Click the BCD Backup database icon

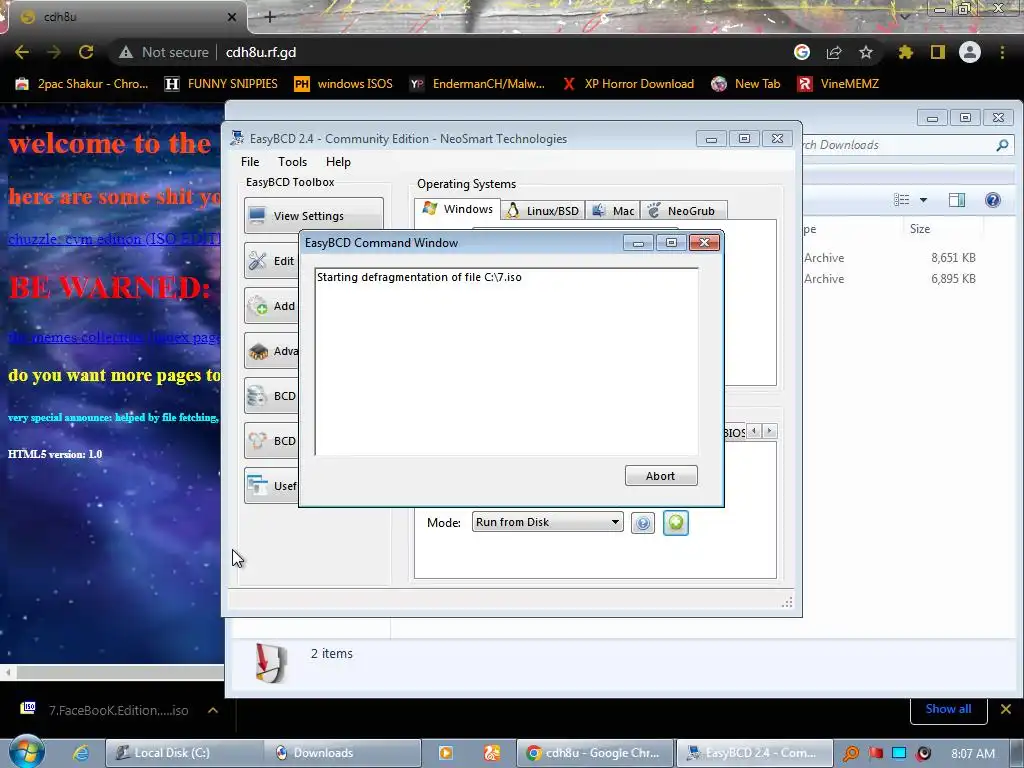[257, 396]
